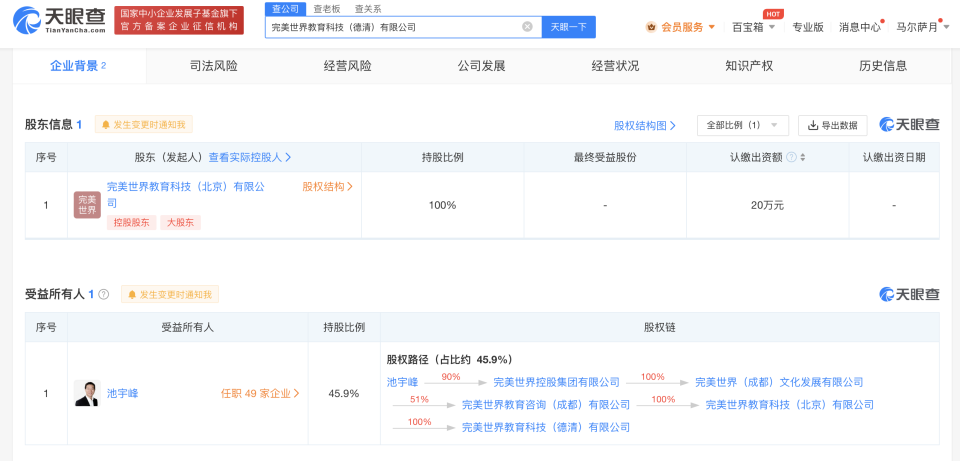The width and height of the screenshot is (960, 461).
Task: Click the help icon next to 认缴出资额
Action: [791, 157]
